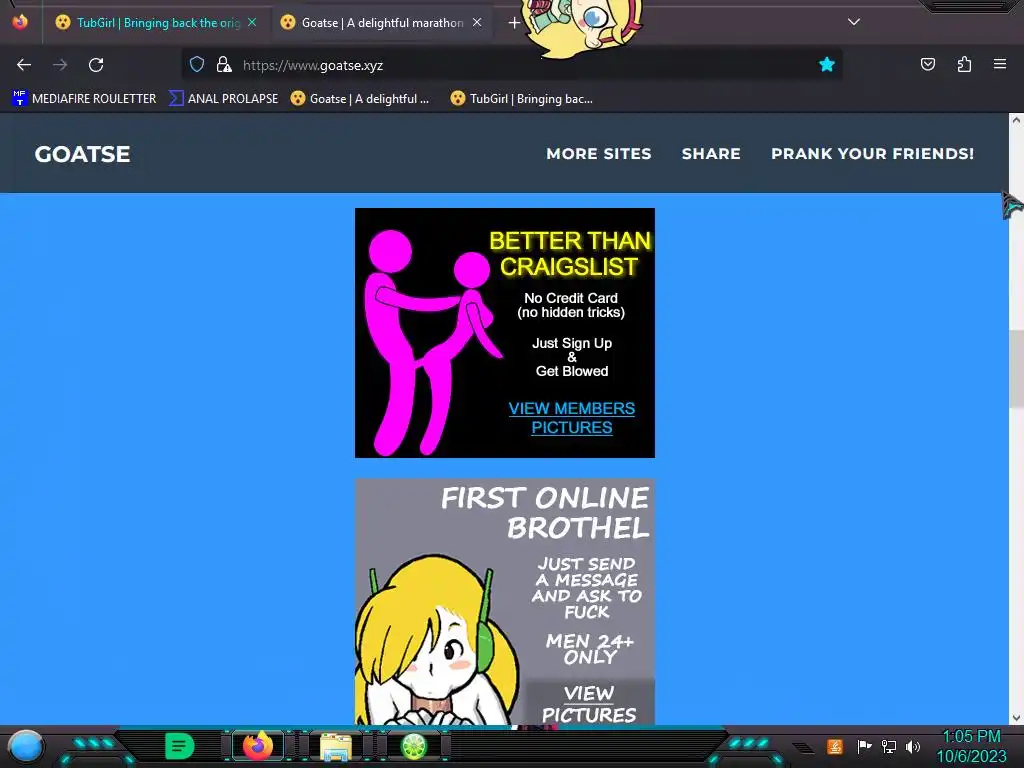Open the green notes app in taskbar
1024x768 pixels.
pyautogui.click(x=180, y=746)
